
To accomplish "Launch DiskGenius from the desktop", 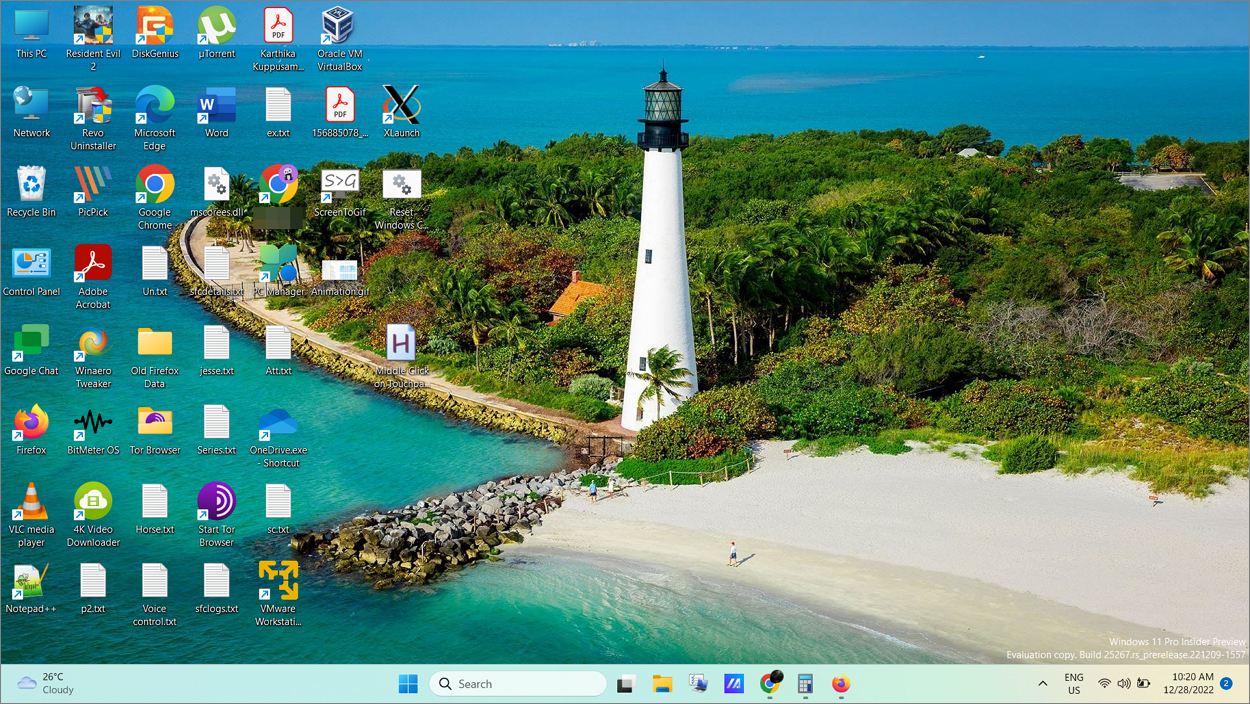I will tap(154, 25).
